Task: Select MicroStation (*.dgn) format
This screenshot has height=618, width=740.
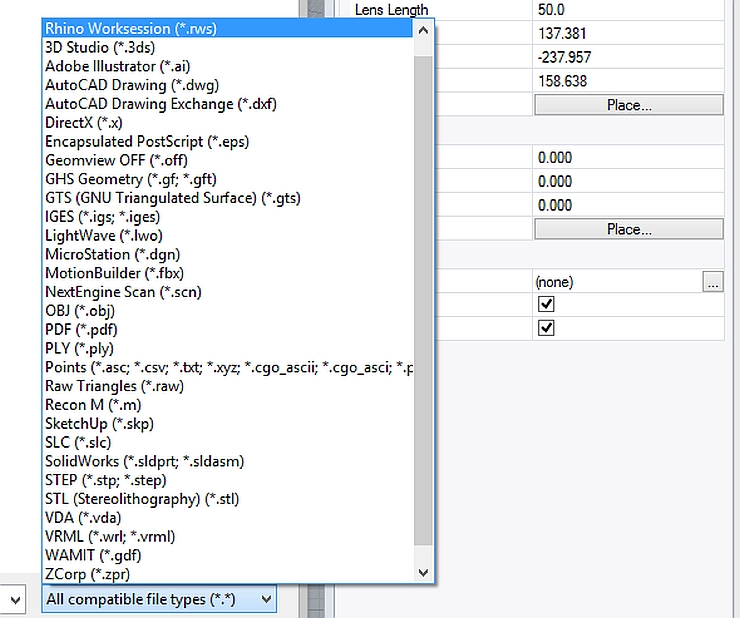Action: (227, 254)
